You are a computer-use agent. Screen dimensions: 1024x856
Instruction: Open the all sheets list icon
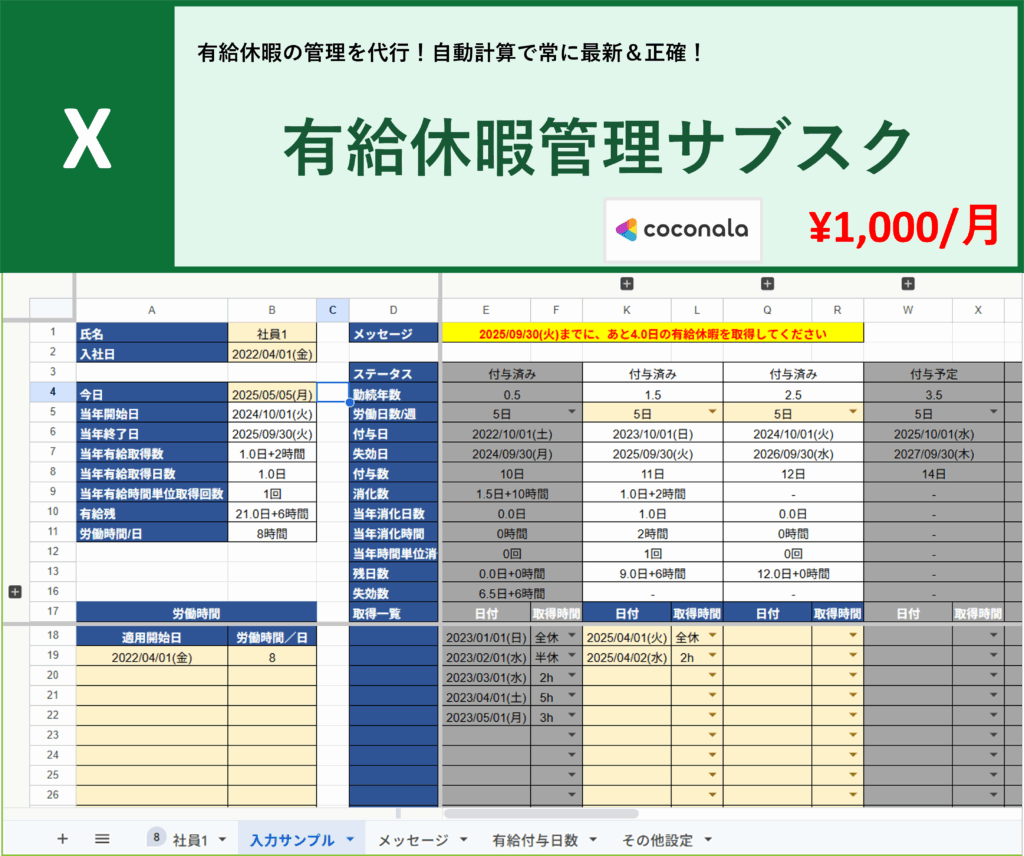point(102,839)
